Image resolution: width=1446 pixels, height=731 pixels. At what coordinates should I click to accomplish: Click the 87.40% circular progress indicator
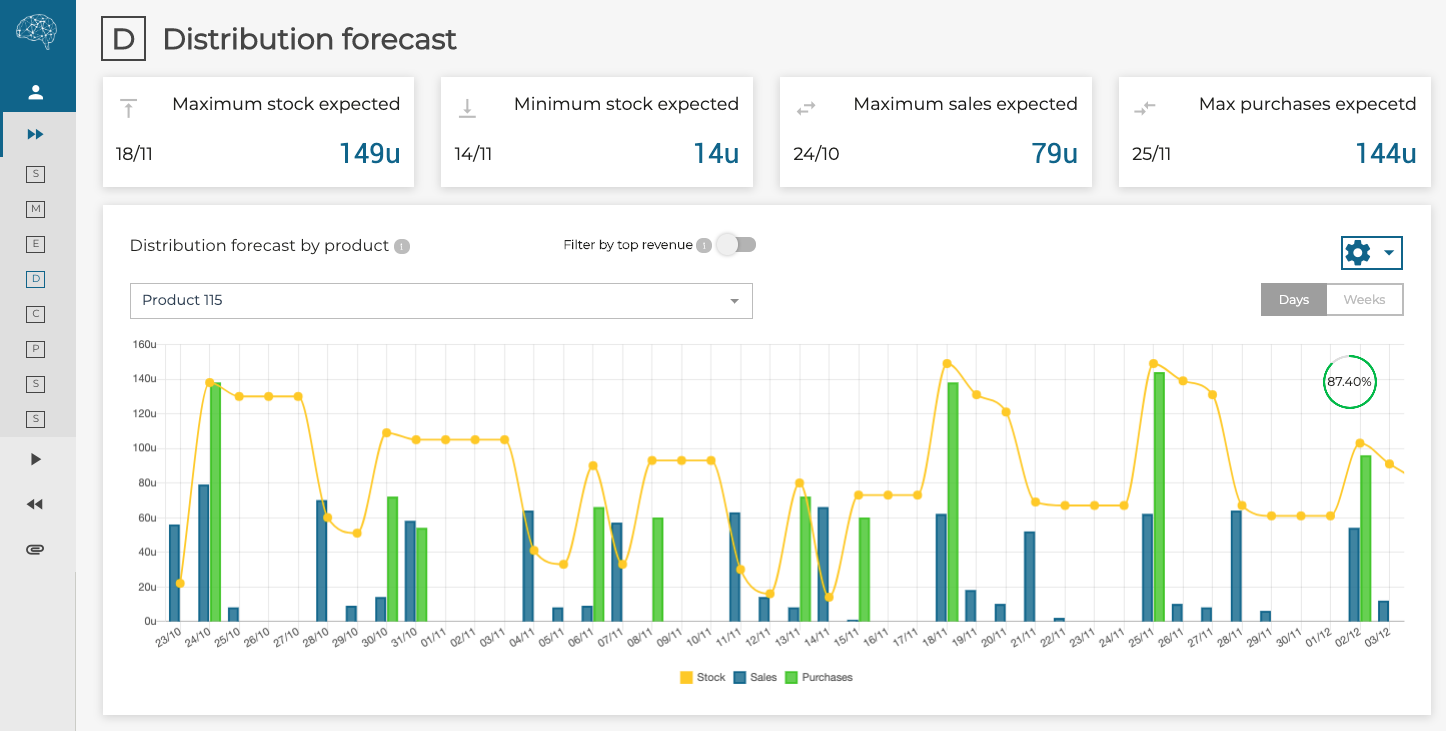coord(1350,382)
